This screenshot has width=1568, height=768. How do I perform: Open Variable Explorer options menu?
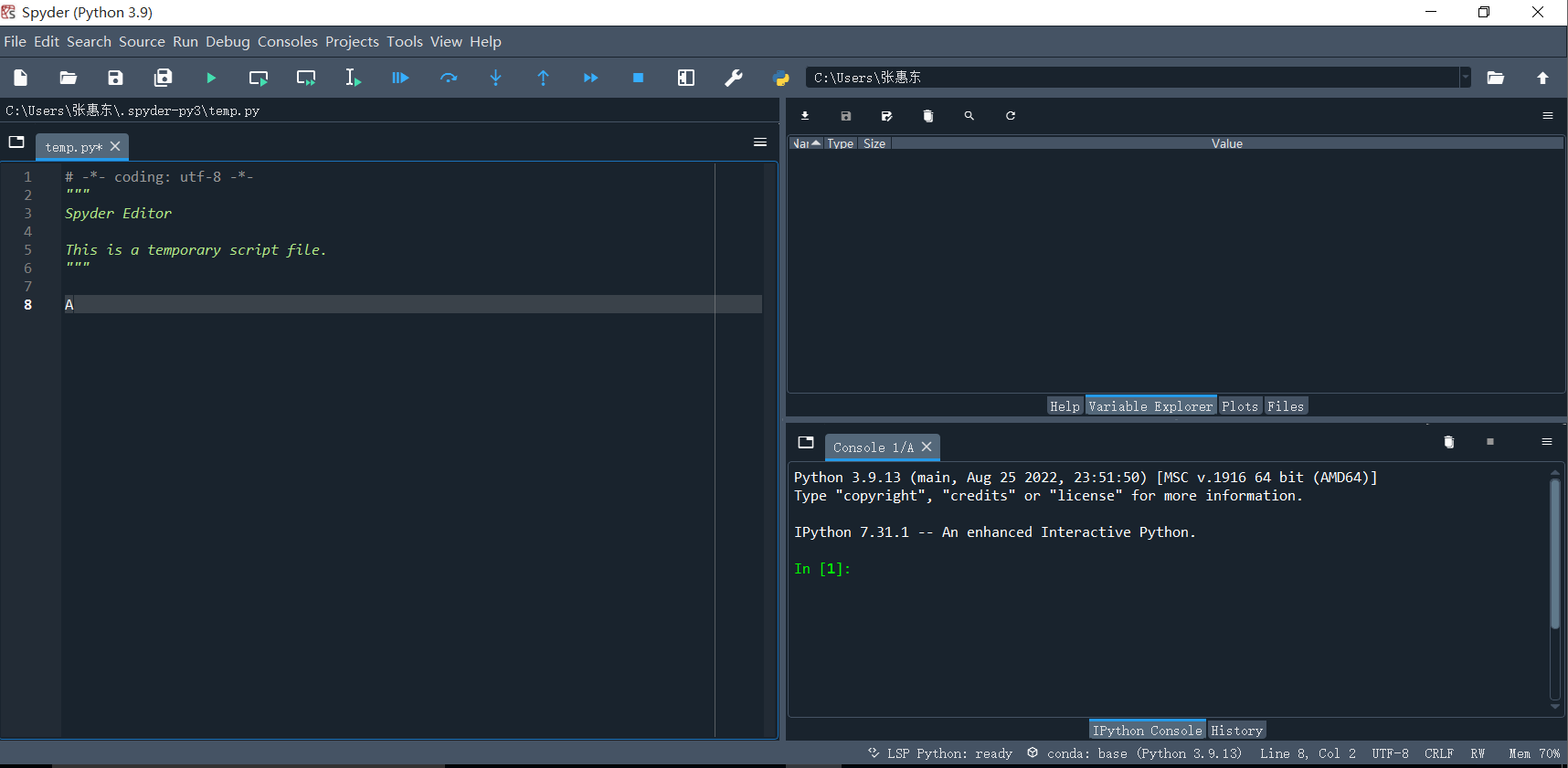pos(1548,116)
